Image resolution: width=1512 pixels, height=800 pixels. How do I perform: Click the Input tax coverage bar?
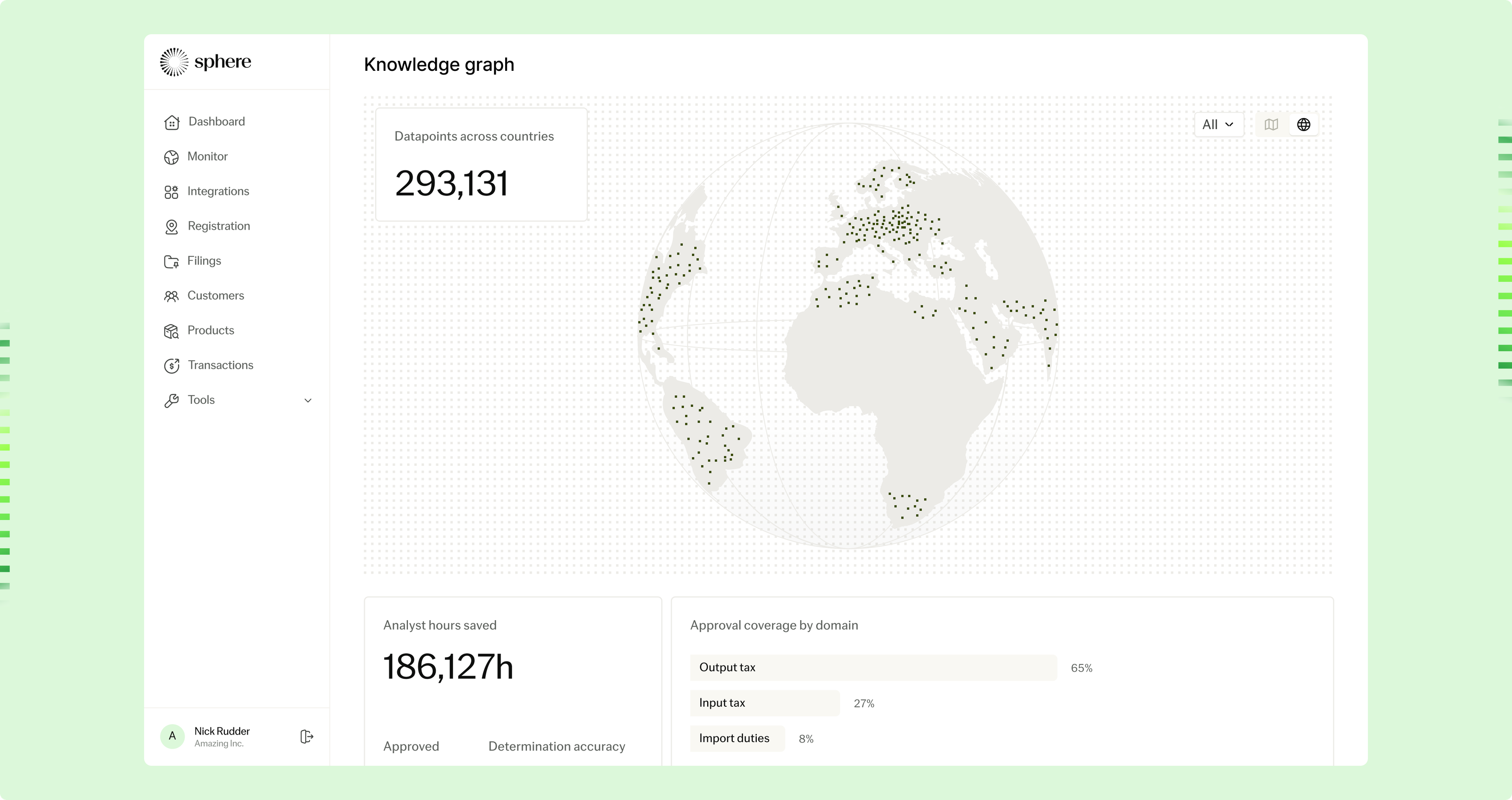pyautogui.click(x=764, y=703)
